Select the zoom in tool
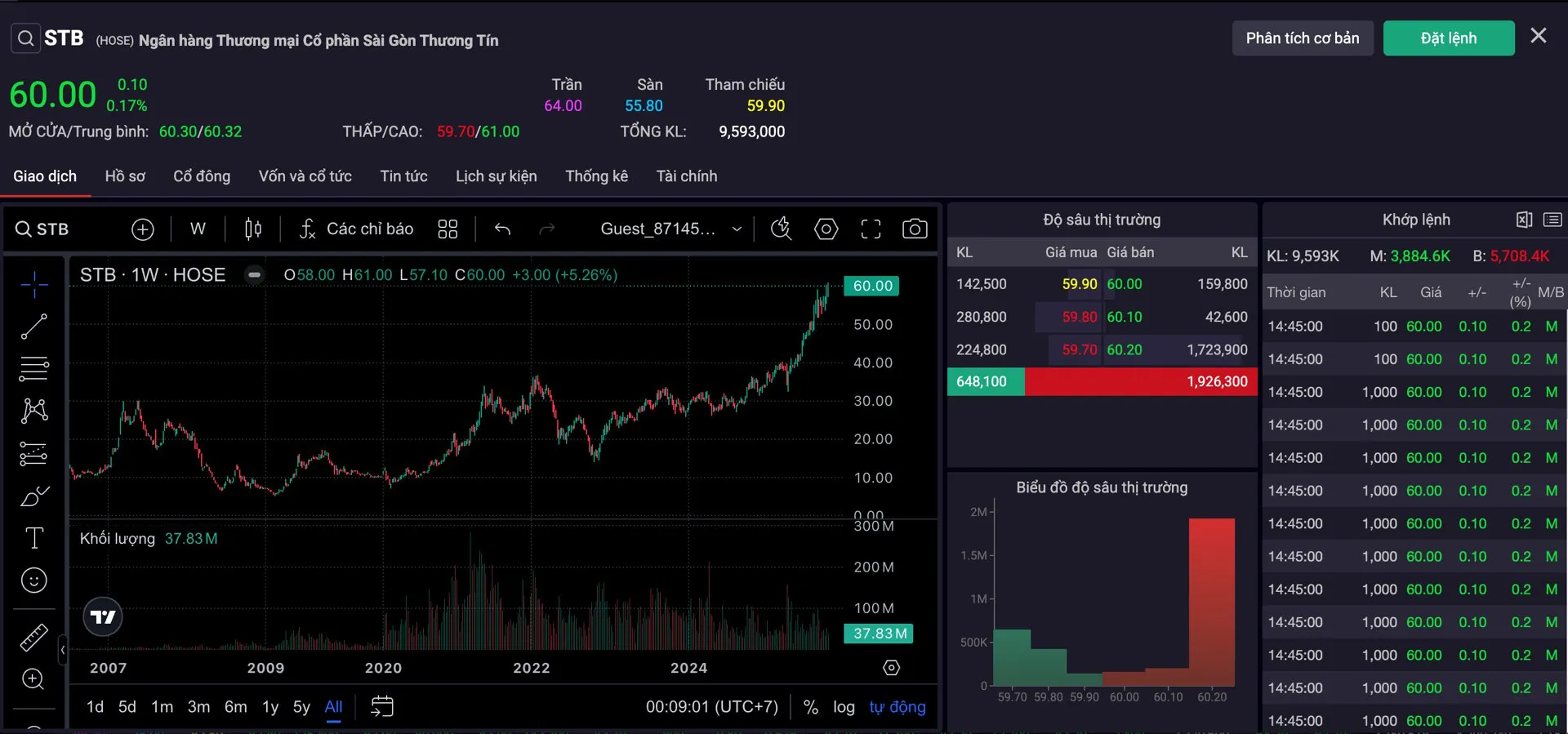The width and height of the screenshot is (1568, 734). [x=33, y=679]
